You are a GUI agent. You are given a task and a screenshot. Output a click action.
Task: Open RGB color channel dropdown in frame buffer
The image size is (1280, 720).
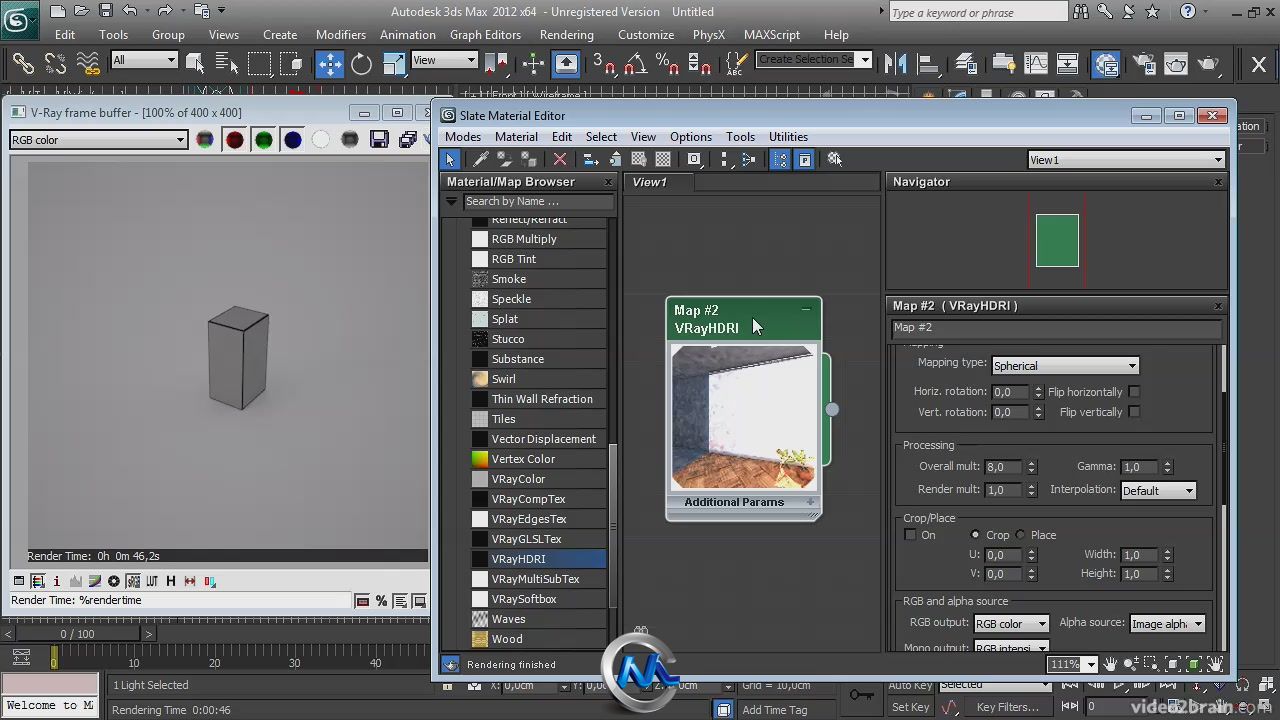click(98, 140)
